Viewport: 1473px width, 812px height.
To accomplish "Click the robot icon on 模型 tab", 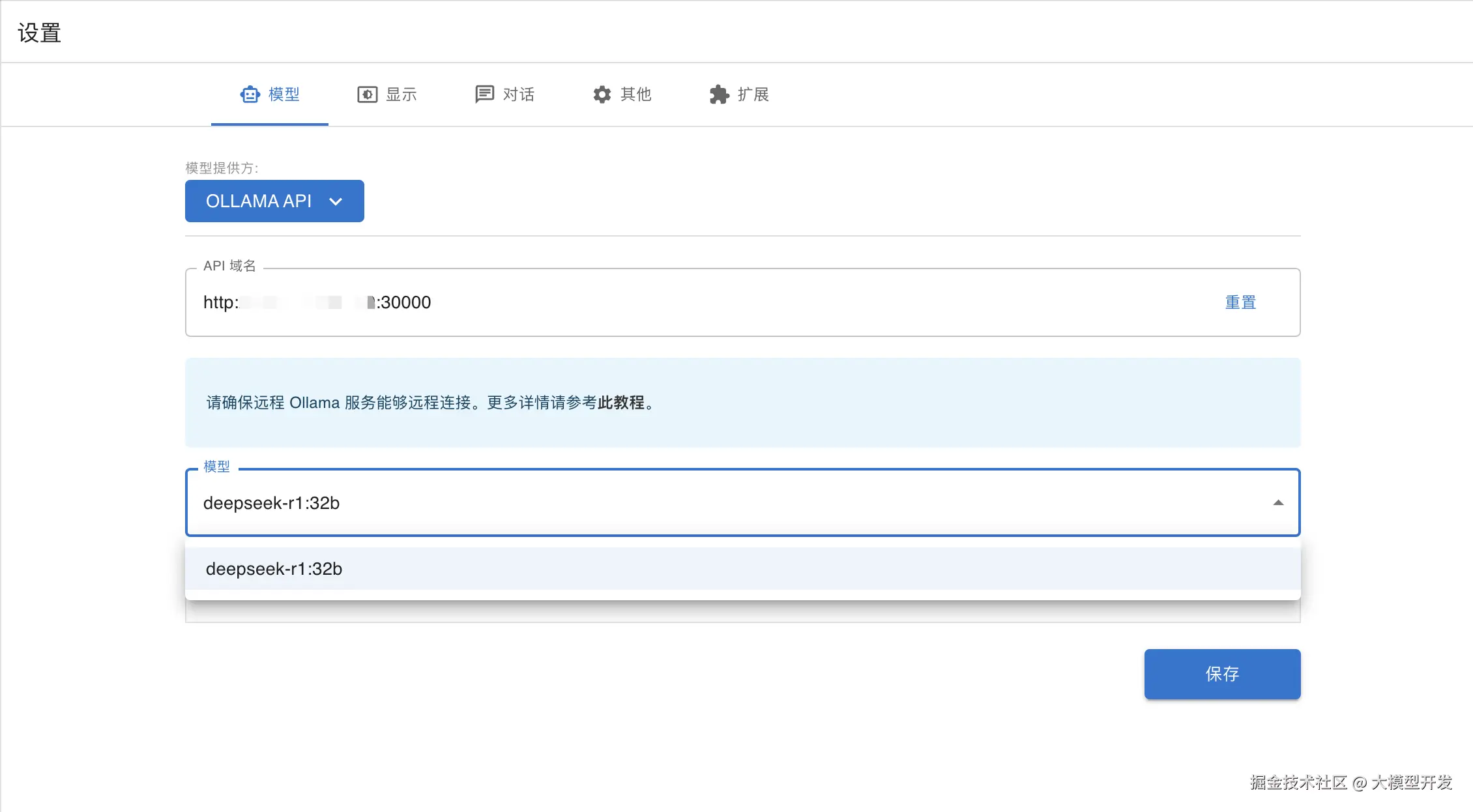I will click(250, 94).
